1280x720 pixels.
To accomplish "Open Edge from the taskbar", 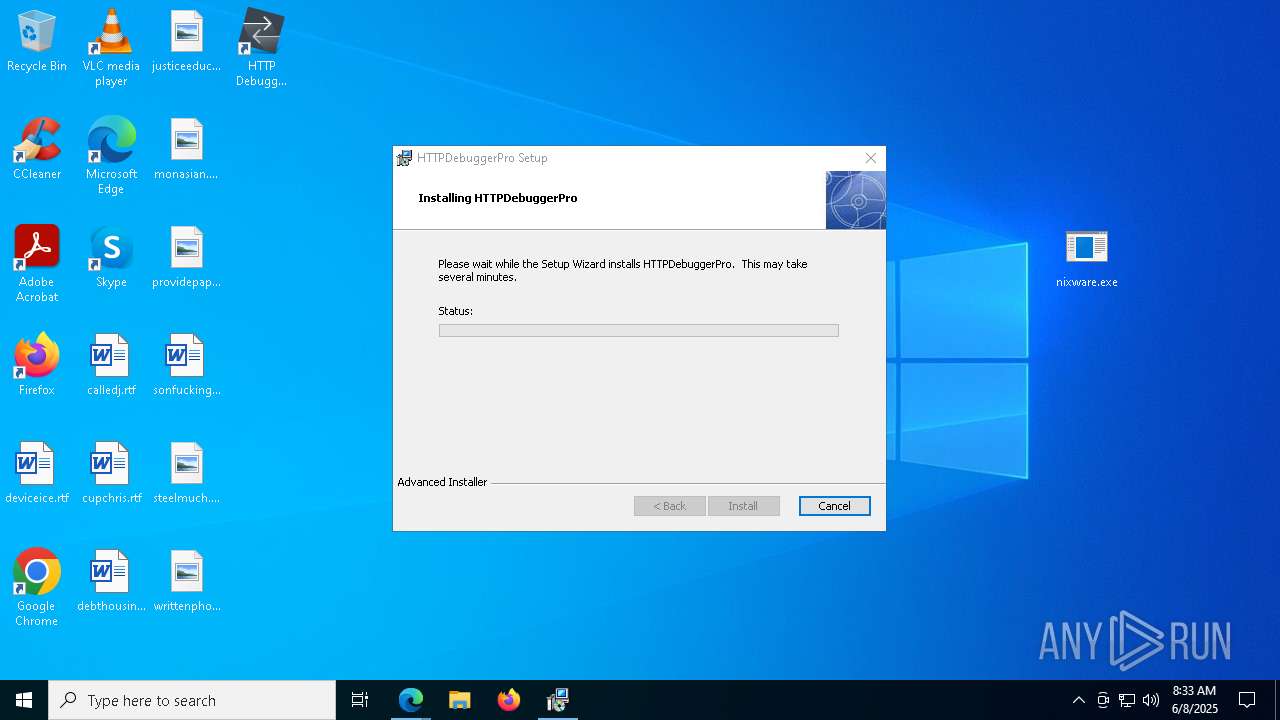I will [x=411, y=700].
